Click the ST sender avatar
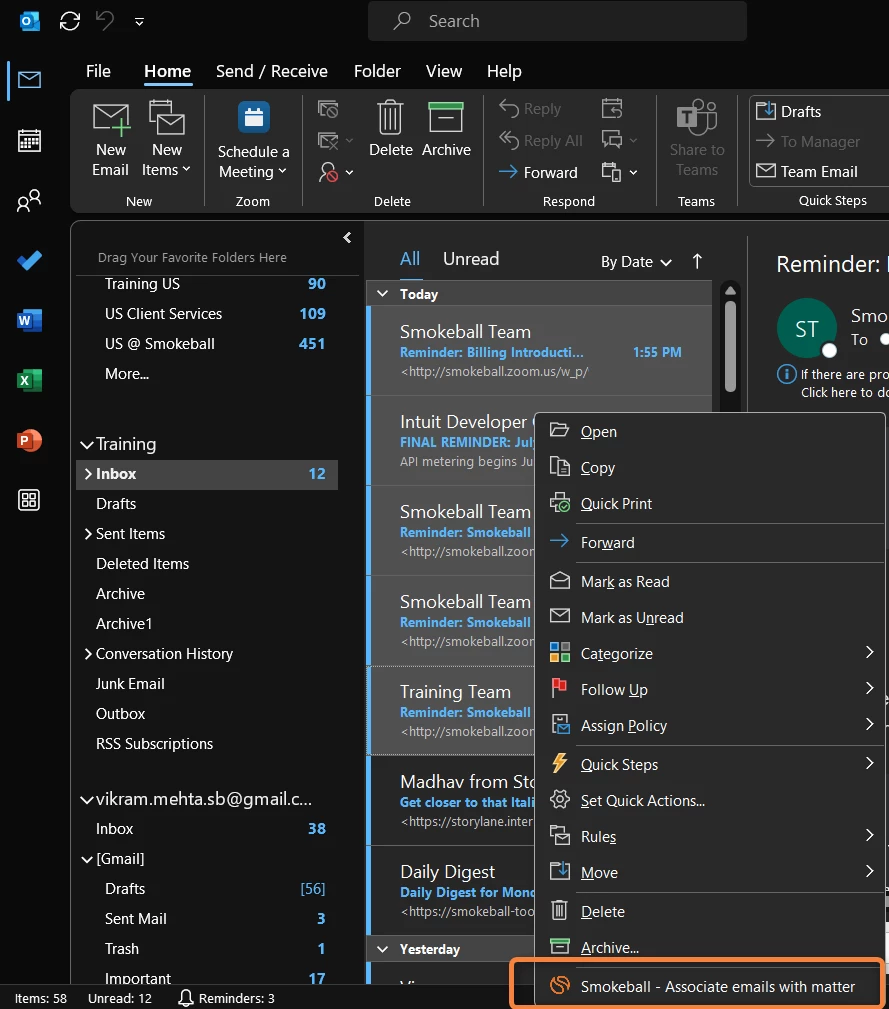 tap(807, 328)
